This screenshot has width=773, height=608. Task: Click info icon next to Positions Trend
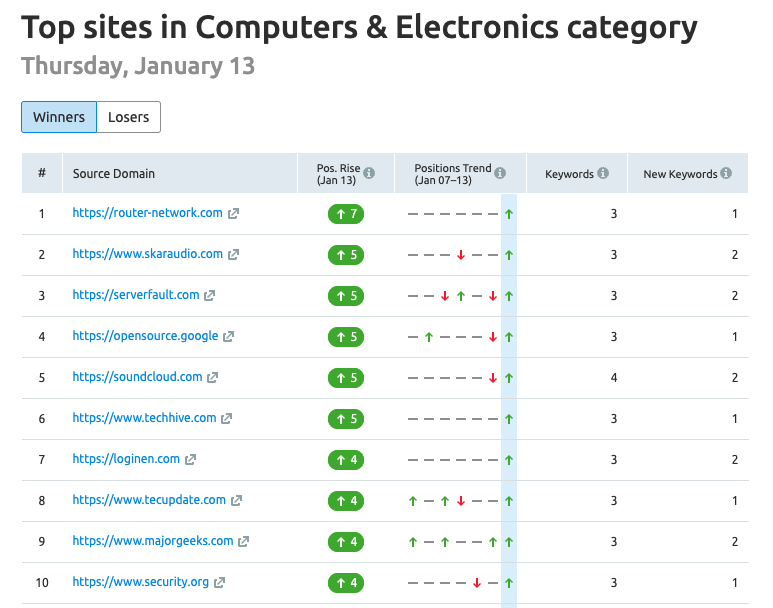click(x=500, y=173)
